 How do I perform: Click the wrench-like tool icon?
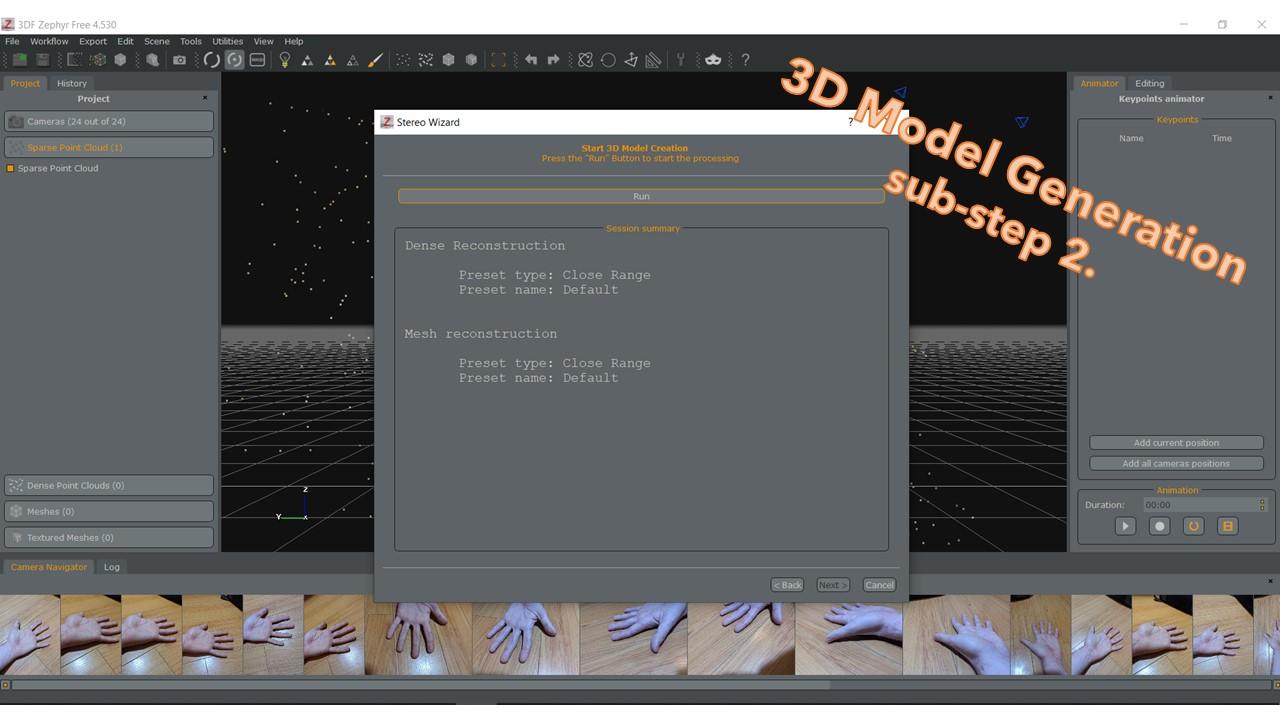681,60
